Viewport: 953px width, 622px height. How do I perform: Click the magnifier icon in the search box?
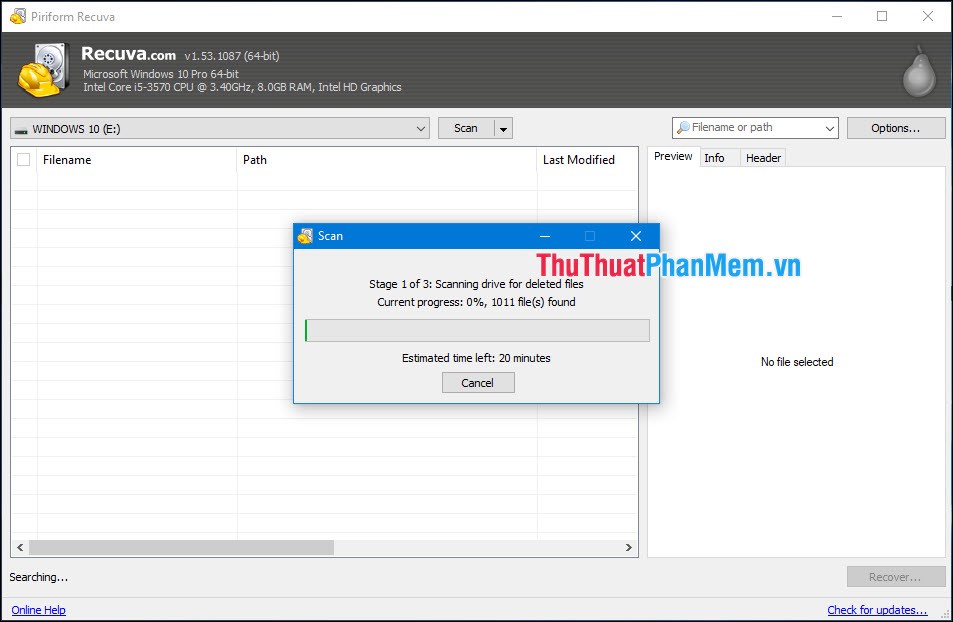683,128
